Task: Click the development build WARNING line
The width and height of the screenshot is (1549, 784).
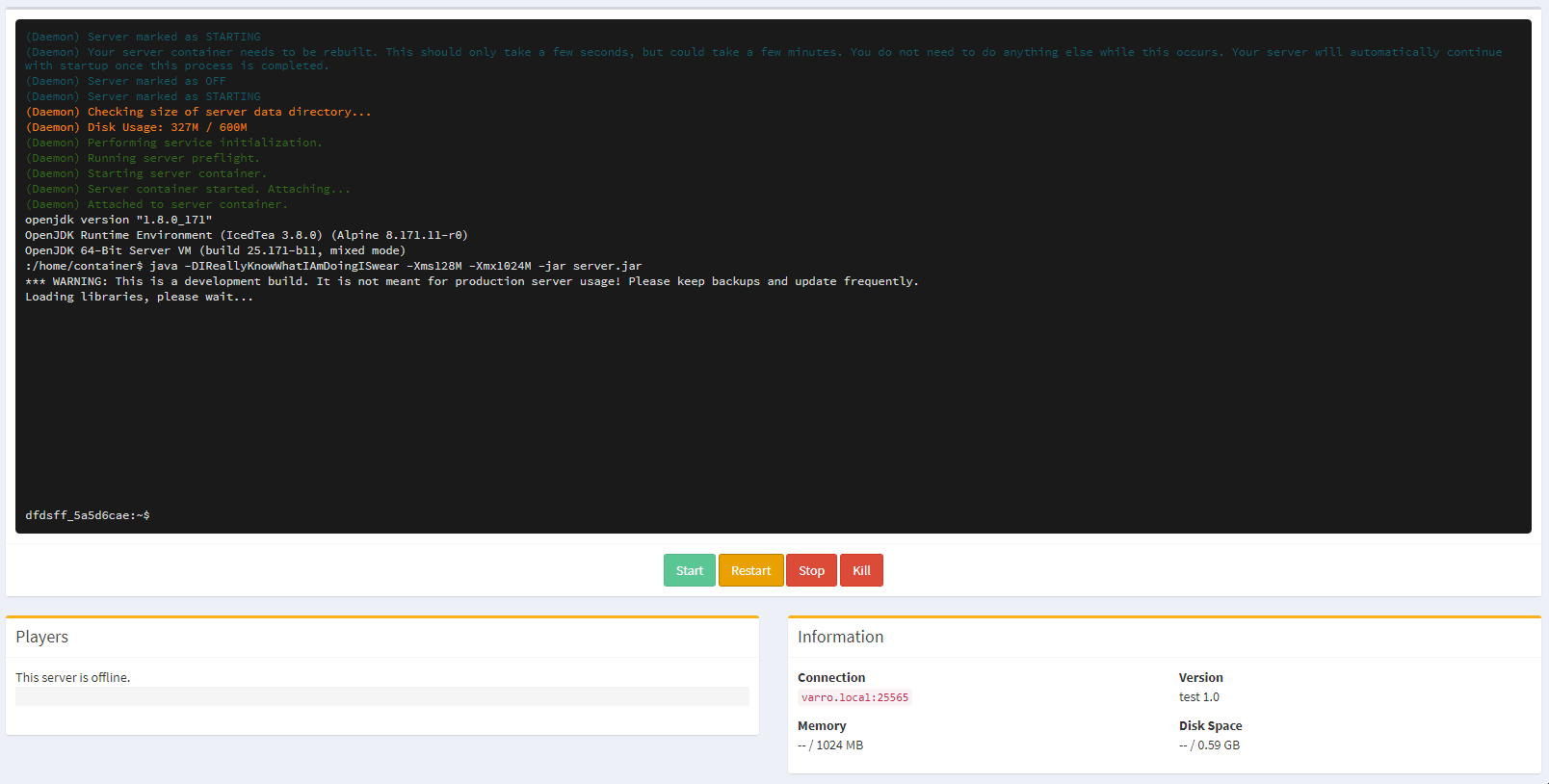Action: 471,281
